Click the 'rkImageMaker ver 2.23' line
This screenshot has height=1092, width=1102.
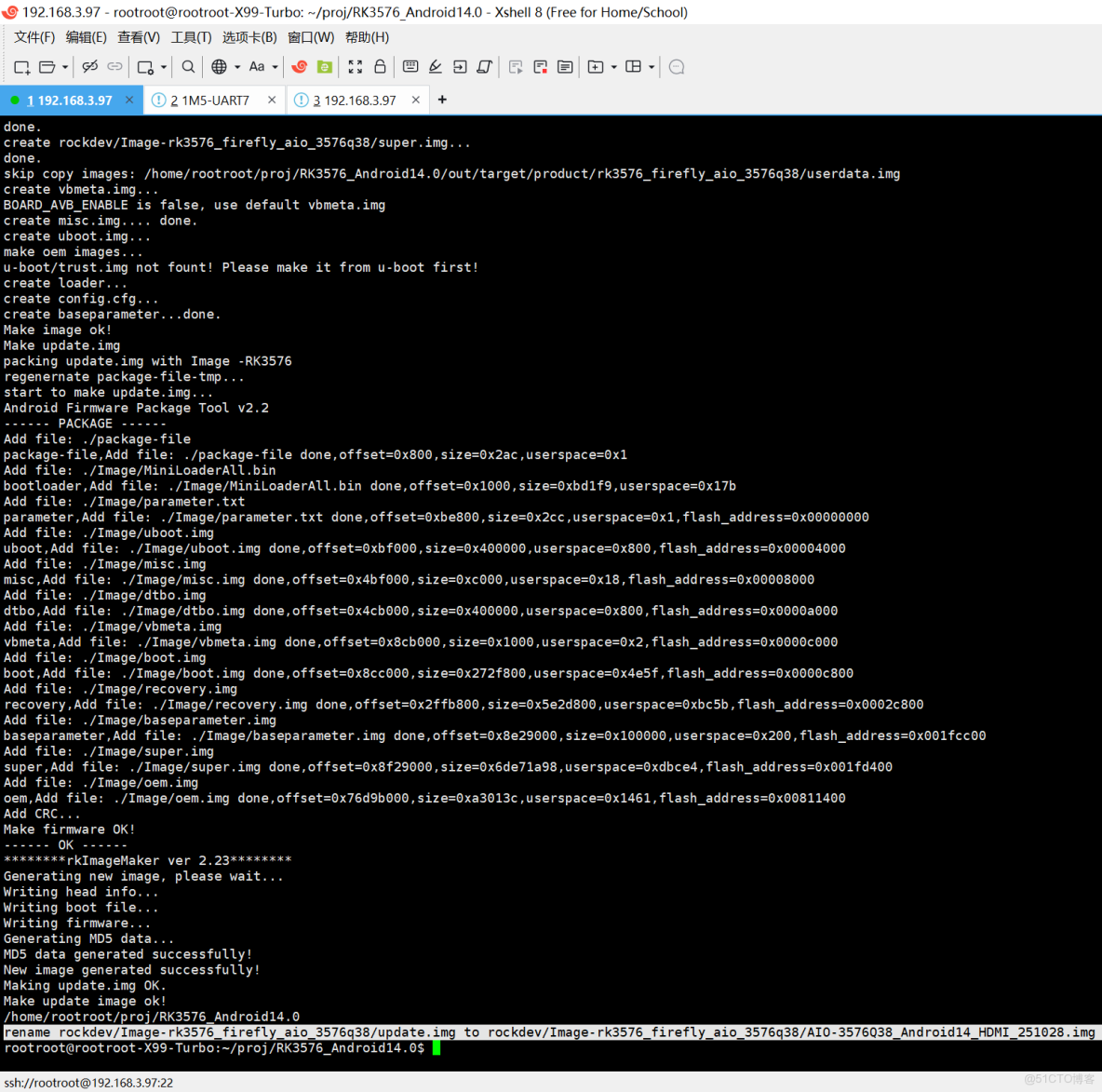[x=148, y=861]
